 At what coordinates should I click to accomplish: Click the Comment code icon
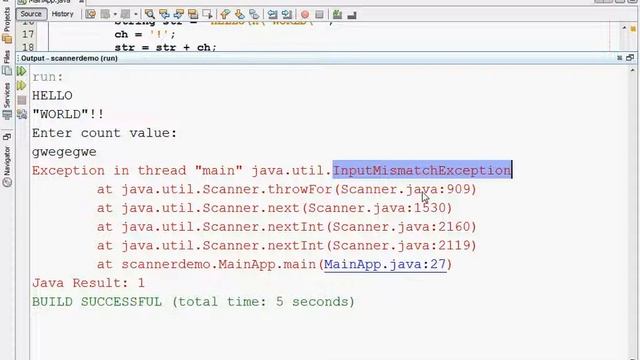pyautogui.click(x=337, y=15)
